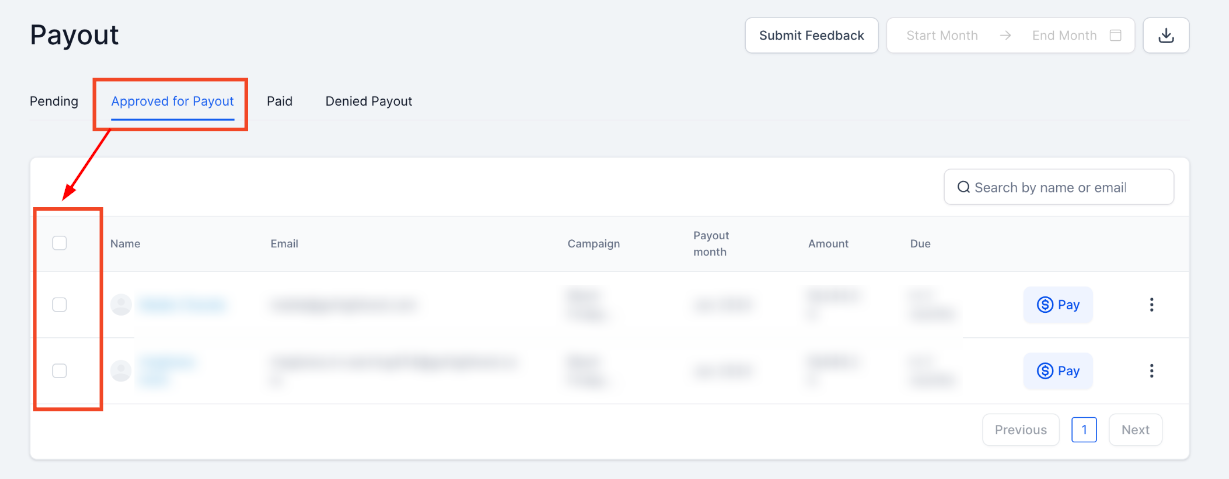The image size is (1229, 479).
Task: Pick a Start Month in date range
Action: 942,35
